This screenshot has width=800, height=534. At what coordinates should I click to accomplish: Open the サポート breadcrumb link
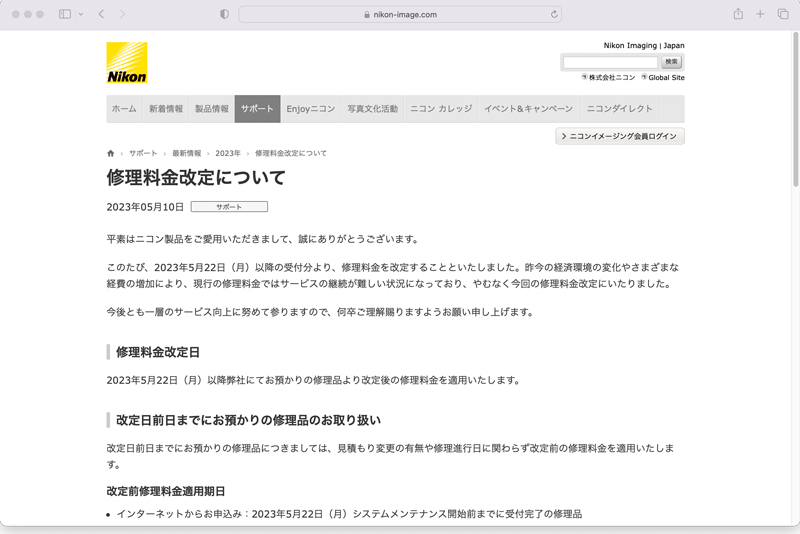coord(143,153)
